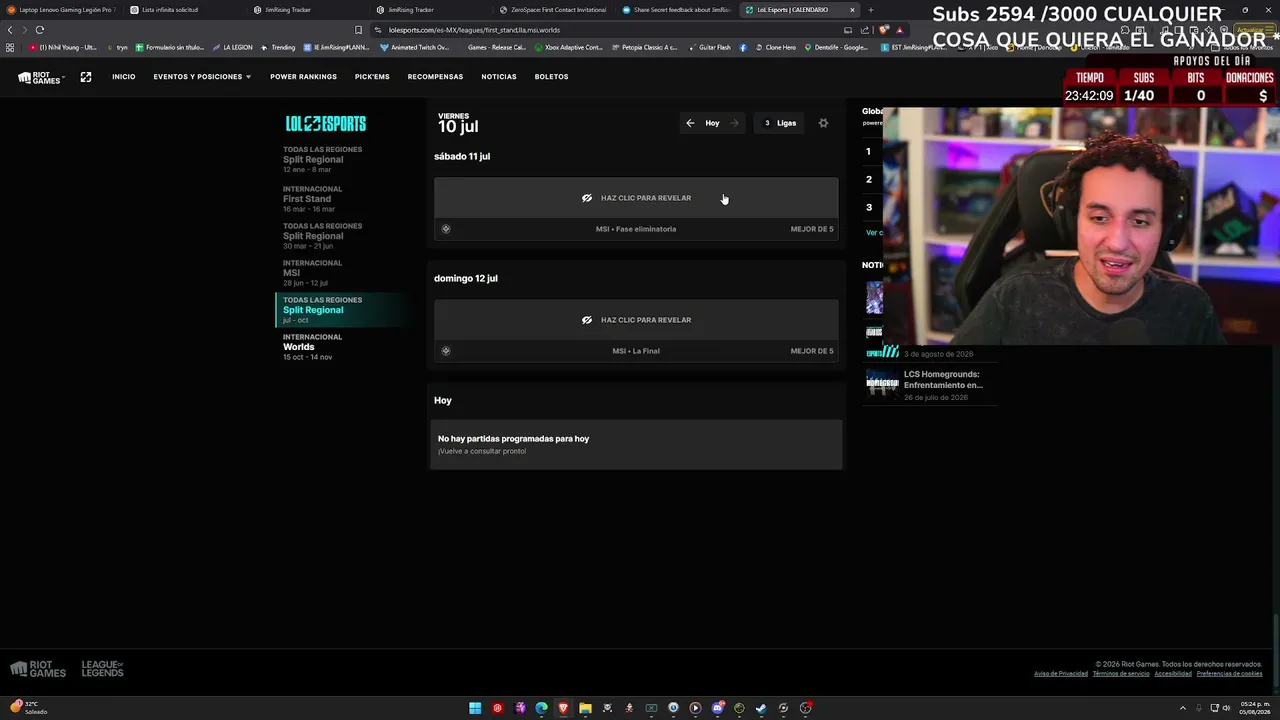Open the Power Rankings menu item
Screen dimensions: 1280x720
tap(303, 77)
